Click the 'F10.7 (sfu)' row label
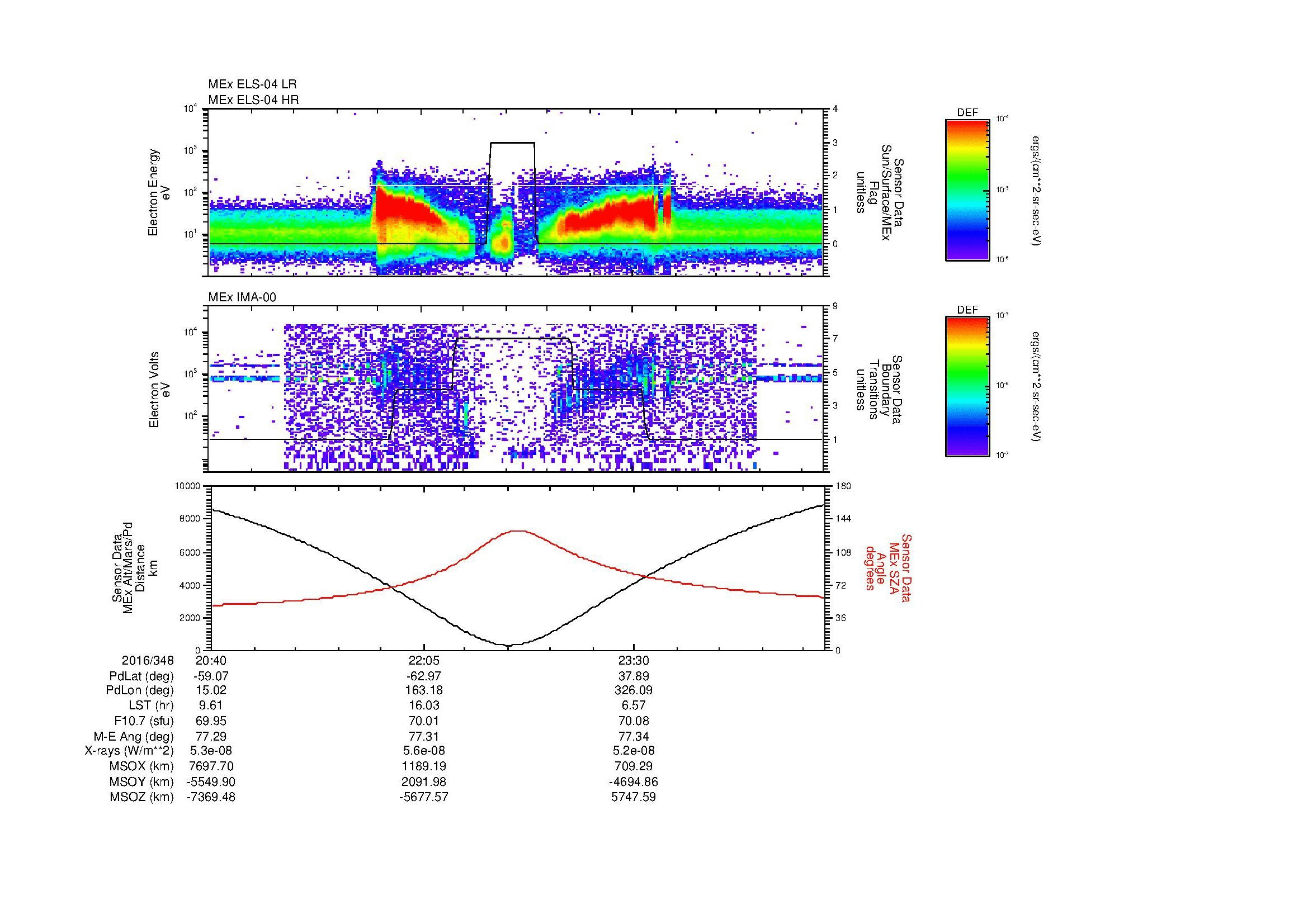 [x=144, y=721]
